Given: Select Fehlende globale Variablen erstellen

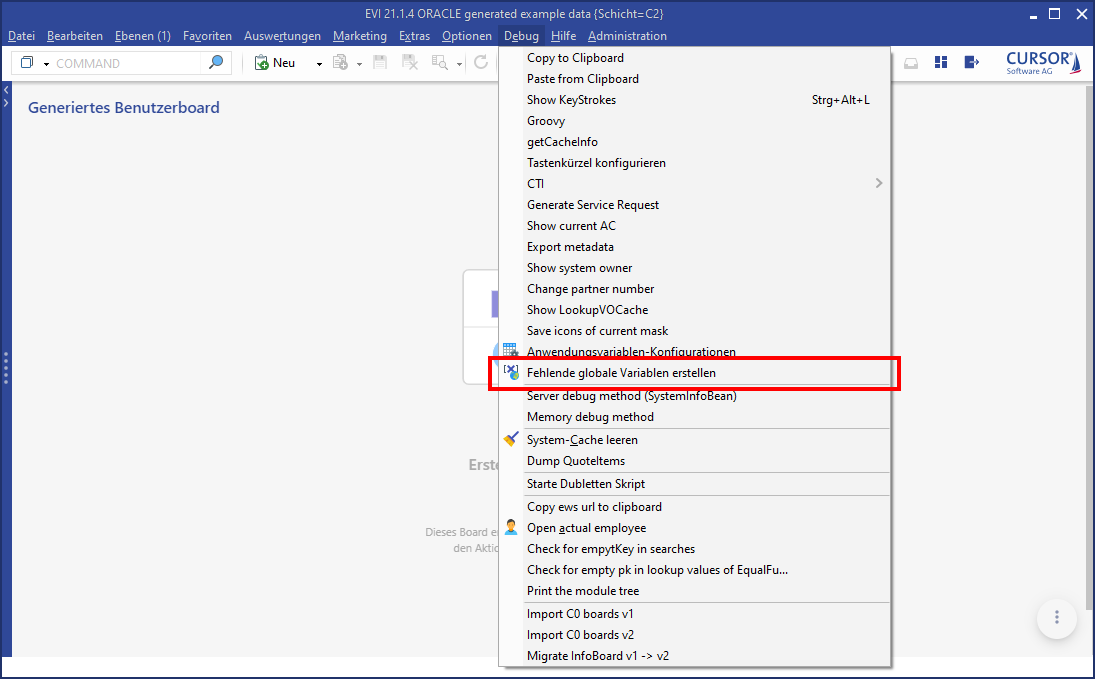Looking at the screenshot, I should pyautogui.click(x=621, y=373).
